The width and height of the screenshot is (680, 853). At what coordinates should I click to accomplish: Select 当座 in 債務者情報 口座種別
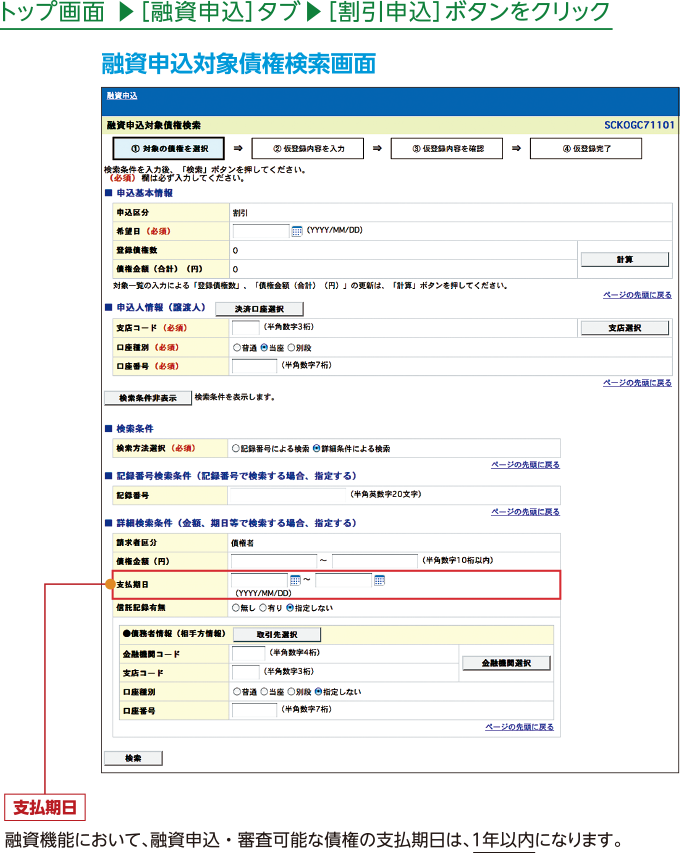click(x=264, y=691)
